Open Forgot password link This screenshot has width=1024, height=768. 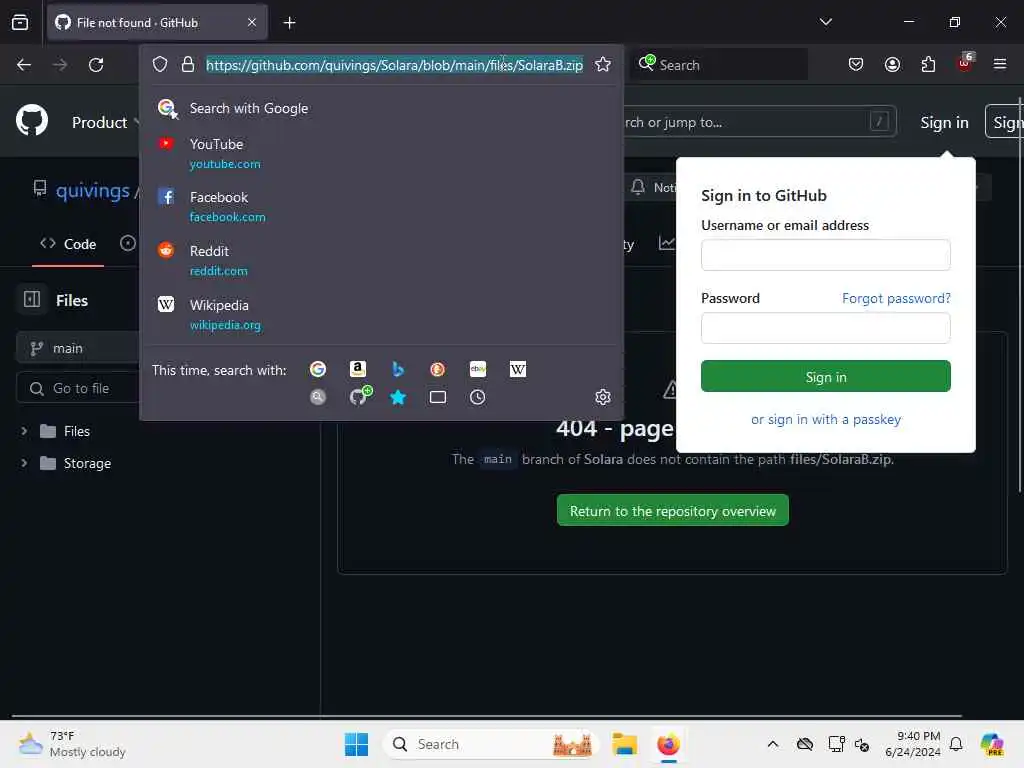[896, 298]
